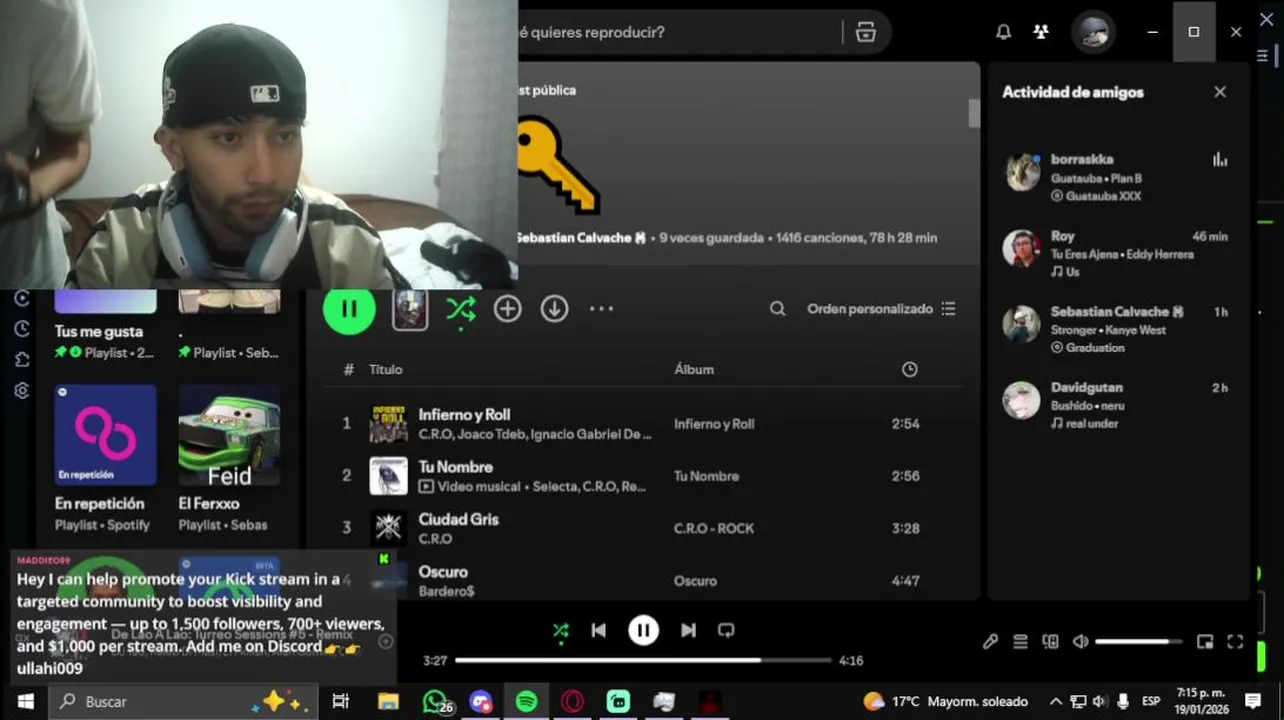The height and width of the screenshot is (720, 1284).
Task: Open Sebastian Calvache's activity entry
Action: [x=1116, y=330]
